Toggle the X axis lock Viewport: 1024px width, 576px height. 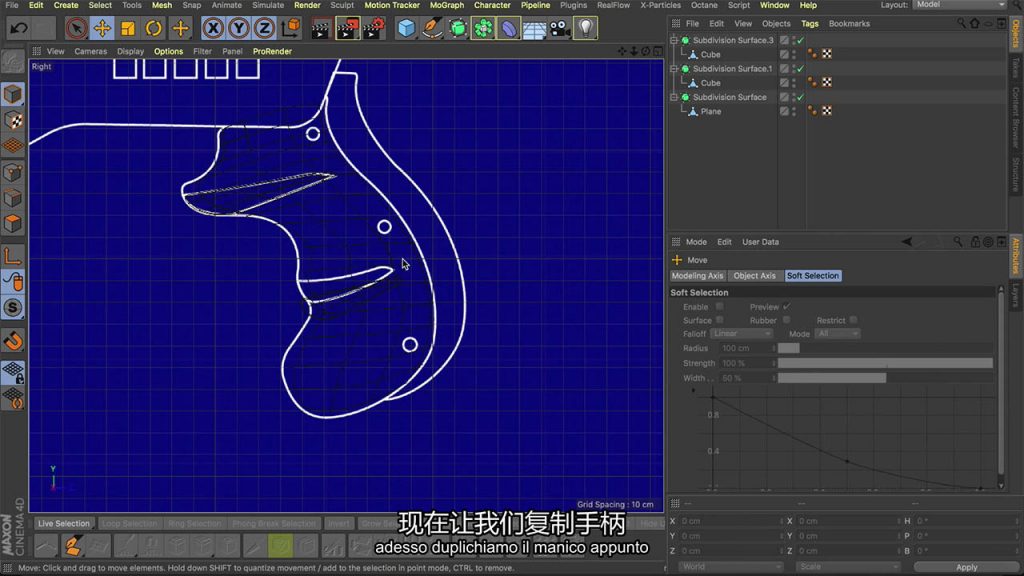point(213,28)
